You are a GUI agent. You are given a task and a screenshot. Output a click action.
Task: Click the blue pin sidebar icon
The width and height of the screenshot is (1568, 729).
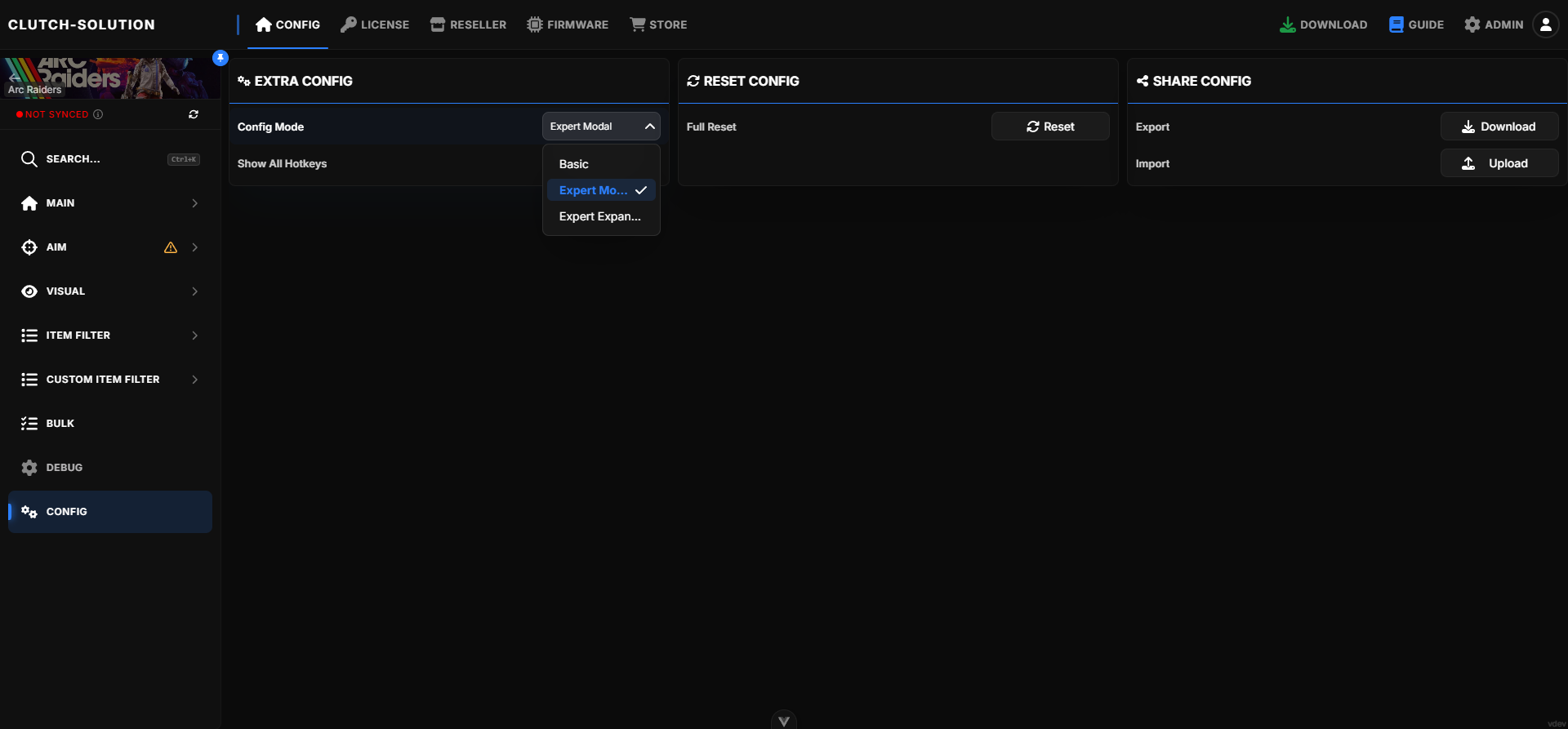pos(220,58)
